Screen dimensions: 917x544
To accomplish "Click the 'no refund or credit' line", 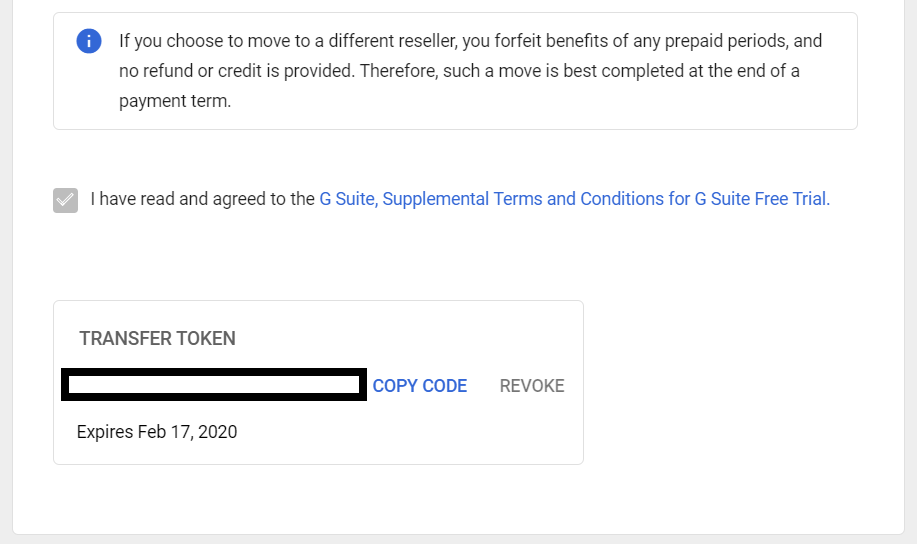I will [x=459, y=71].
